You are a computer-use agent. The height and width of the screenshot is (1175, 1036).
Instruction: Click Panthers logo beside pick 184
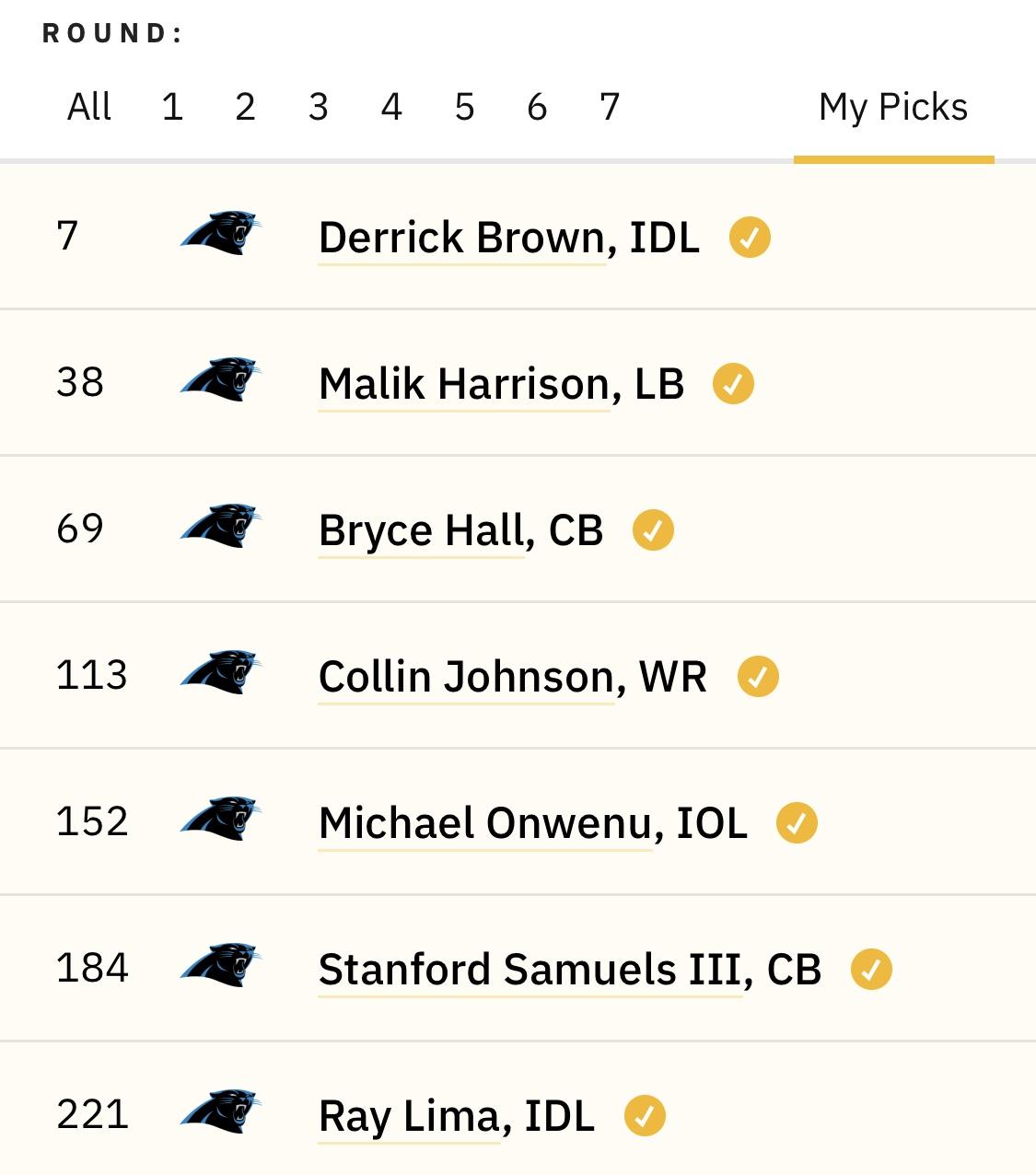click(x=220, y=965)
